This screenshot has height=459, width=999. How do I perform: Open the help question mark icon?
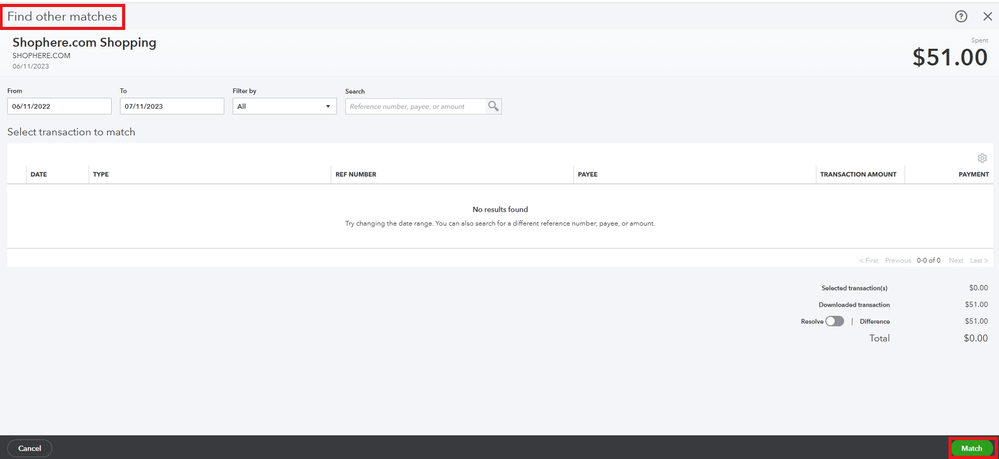961,17
